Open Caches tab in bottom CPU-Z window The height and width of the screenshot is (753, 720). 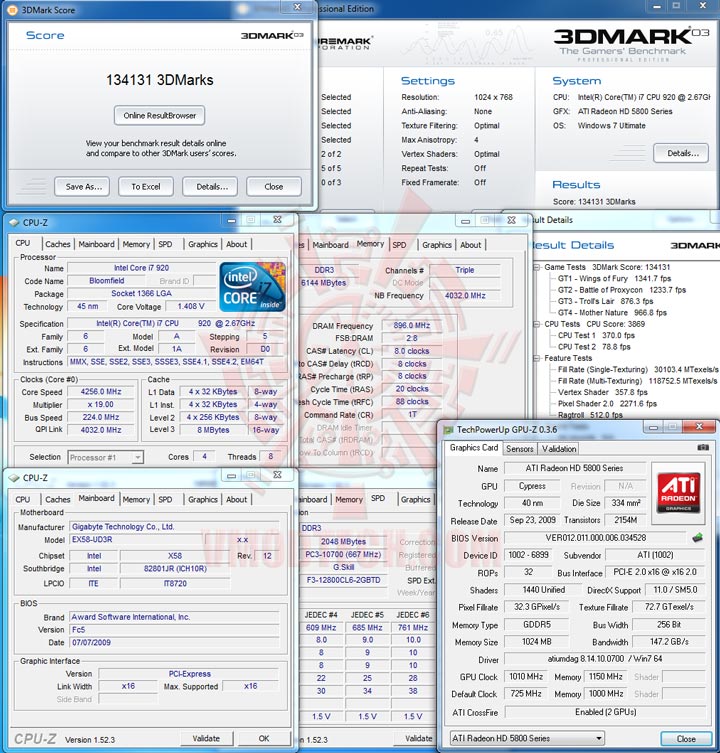58,499
